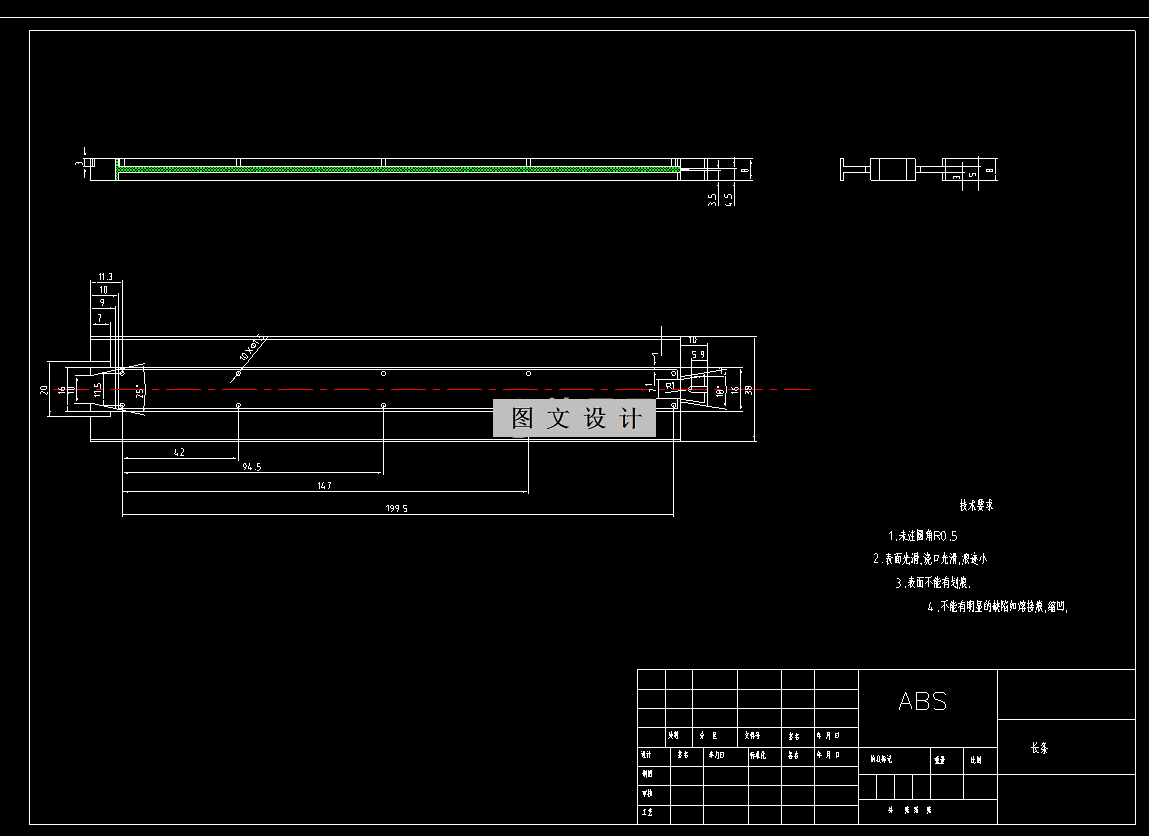The height and width of the screenshot is (836, 1149).
Task: Select the ABS material label in title block
Action: coord(923,701)
